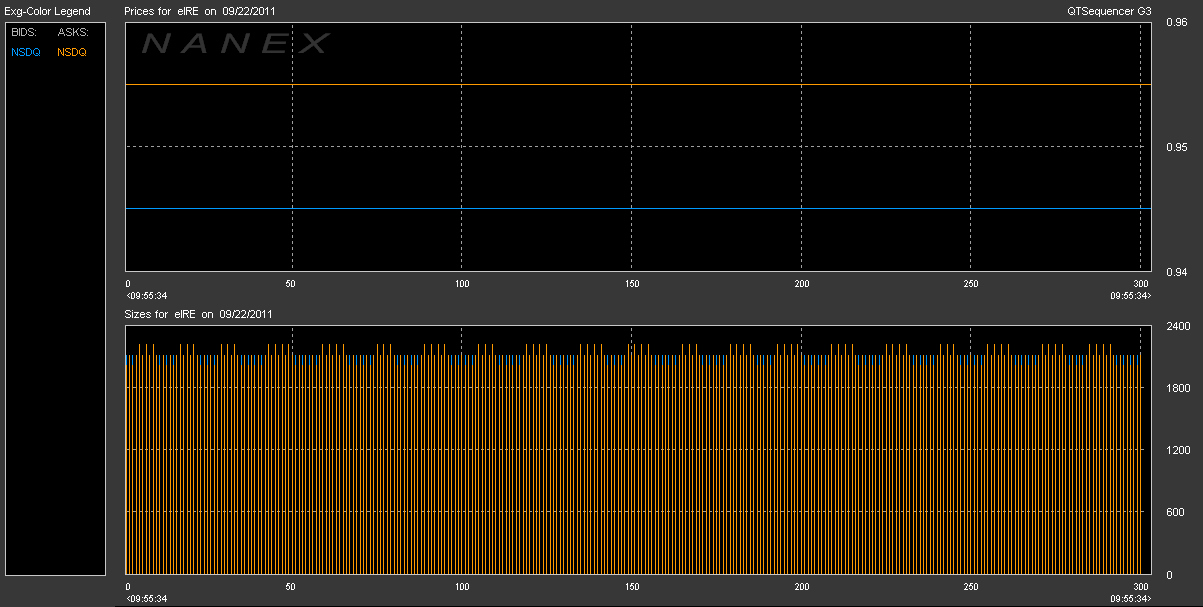Click the Sizes for eIRE chart title
This screenshot has height=607, width=1203.
point(199,314)
